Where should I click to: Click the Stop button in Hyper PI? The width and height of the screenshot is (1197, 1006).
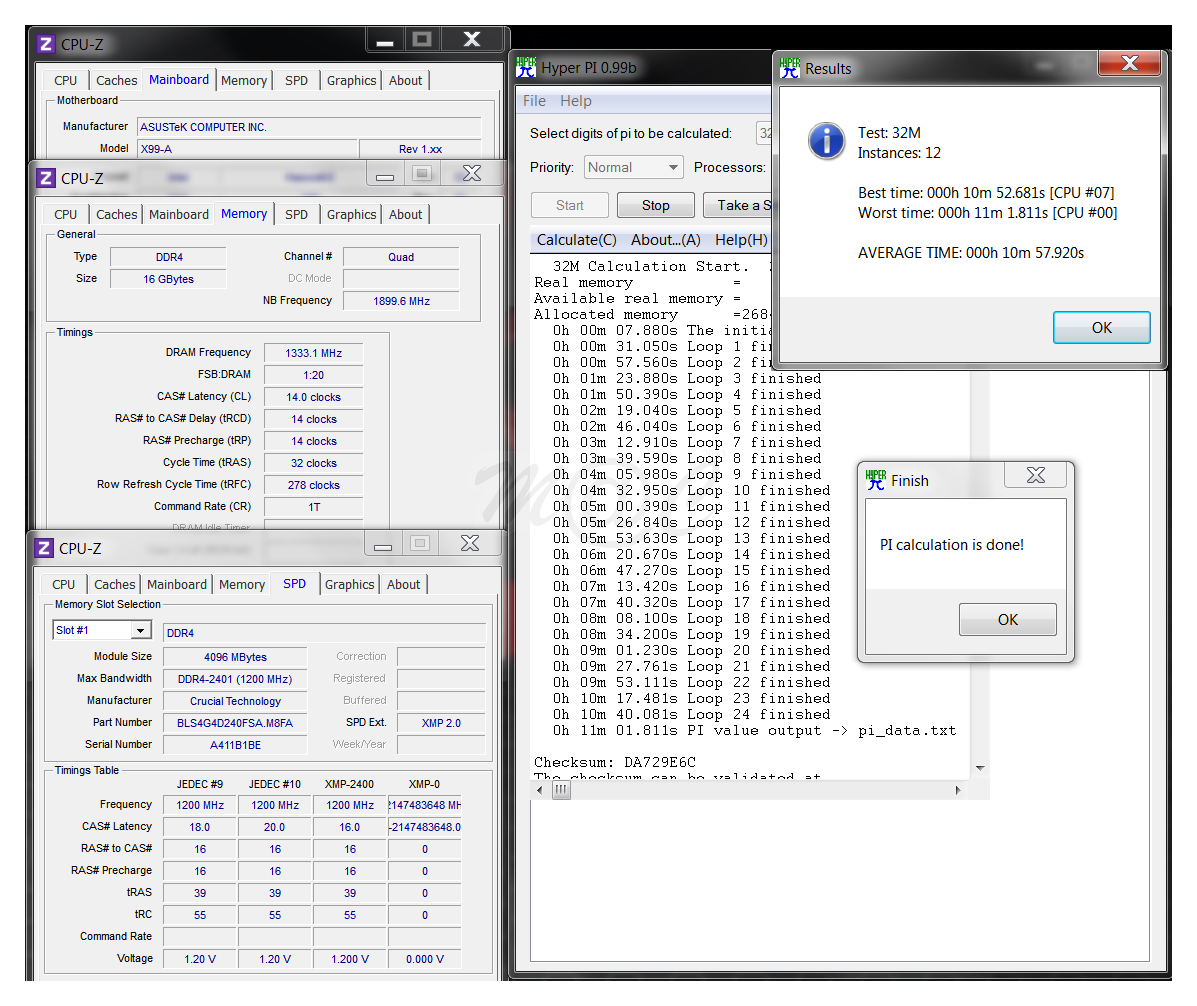(656, 205)
